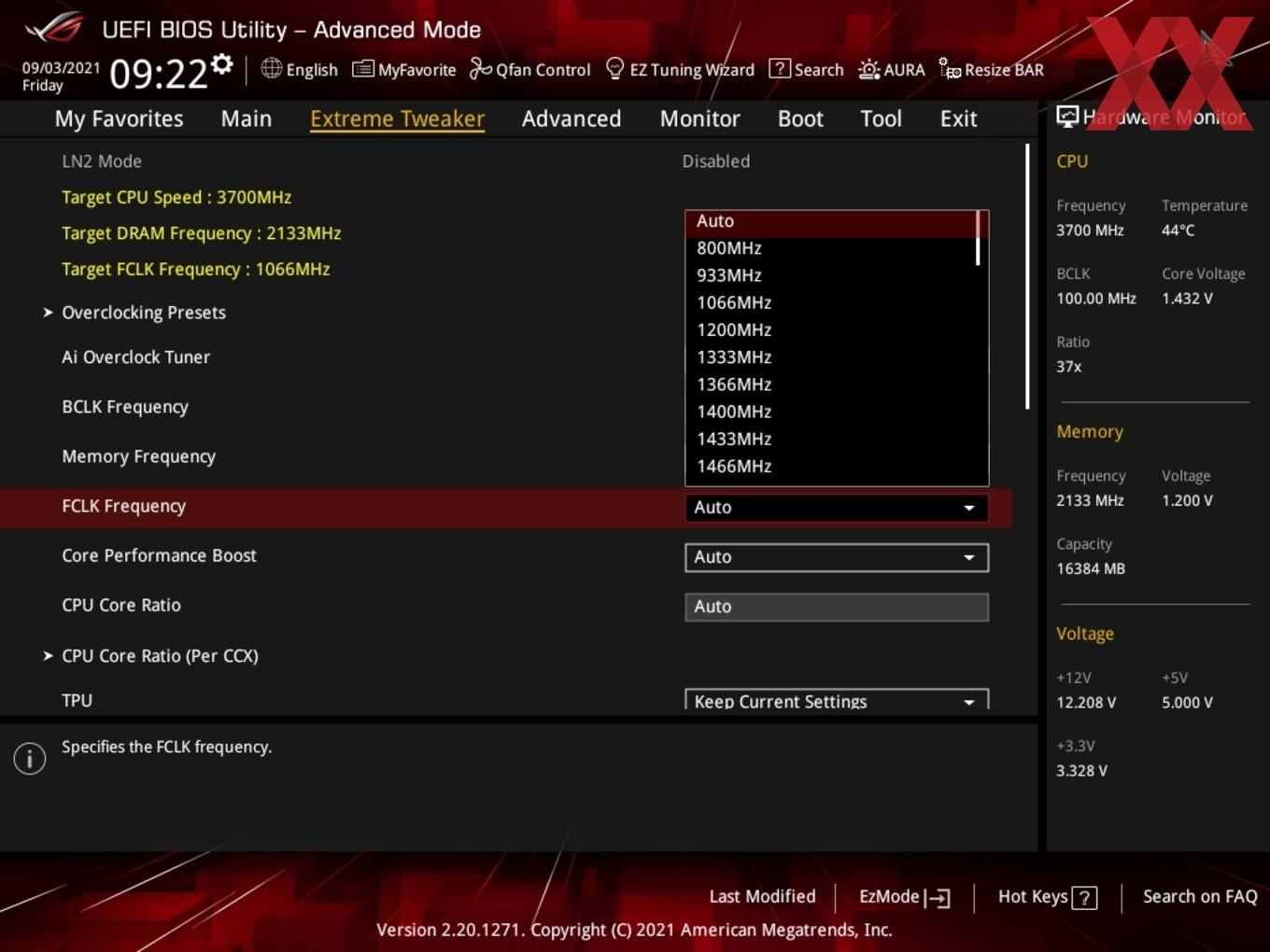This screenshot has width=1270, height=952.
Task: Click the EZ Tuning Wizard bulb icon
Action: pos(614,68)
